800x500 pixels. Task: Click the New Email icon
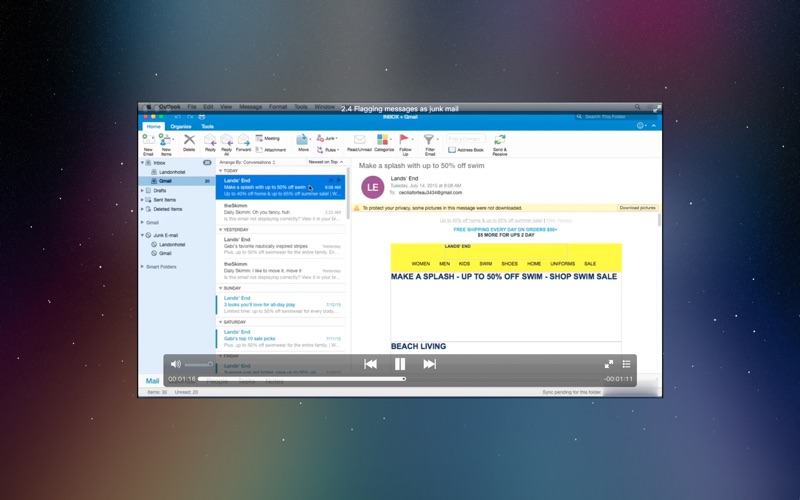click(x=148, y=140)
